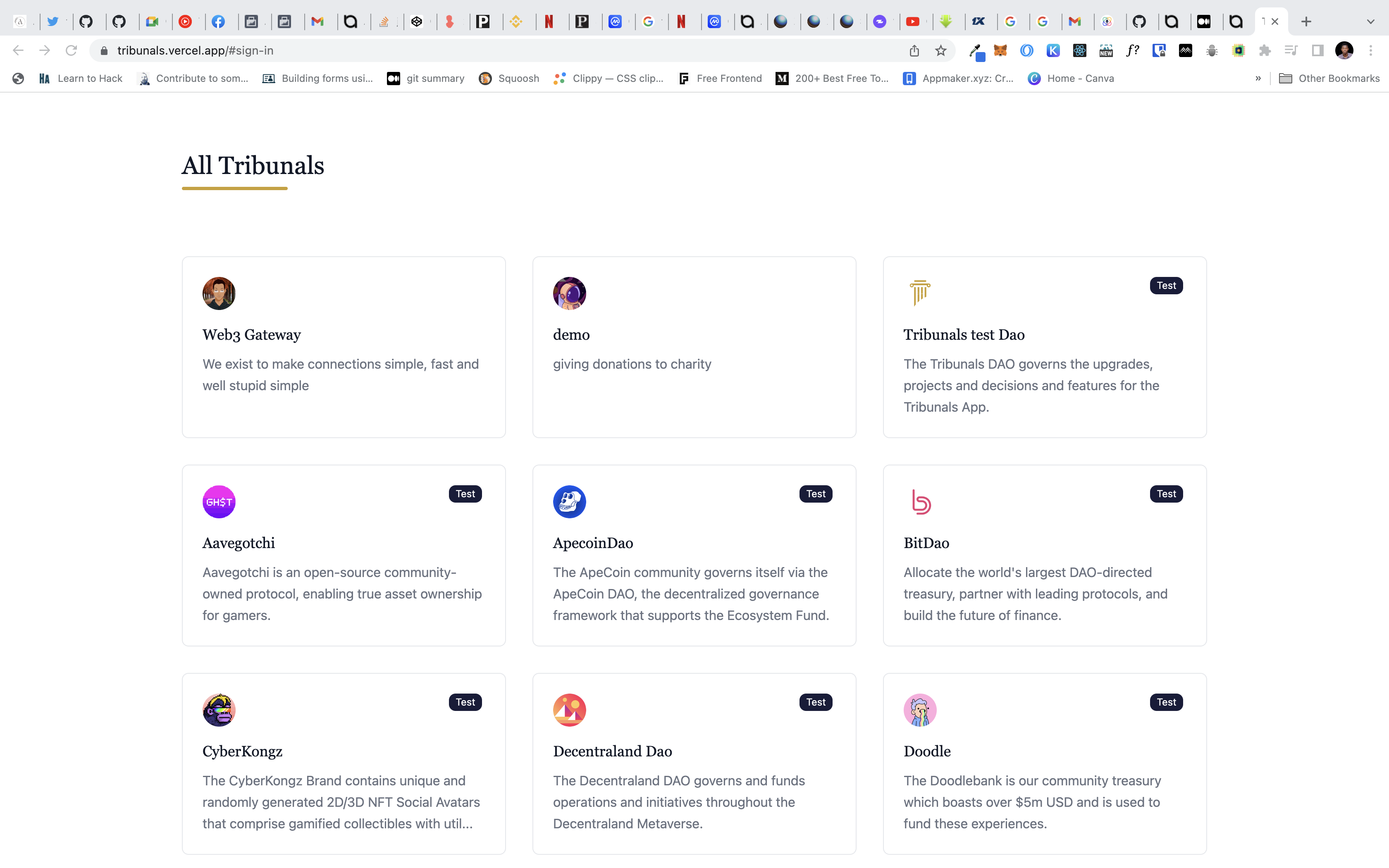
Task: Open the Aavegotchi tribunal title
Action: click(x=238, y=543)
